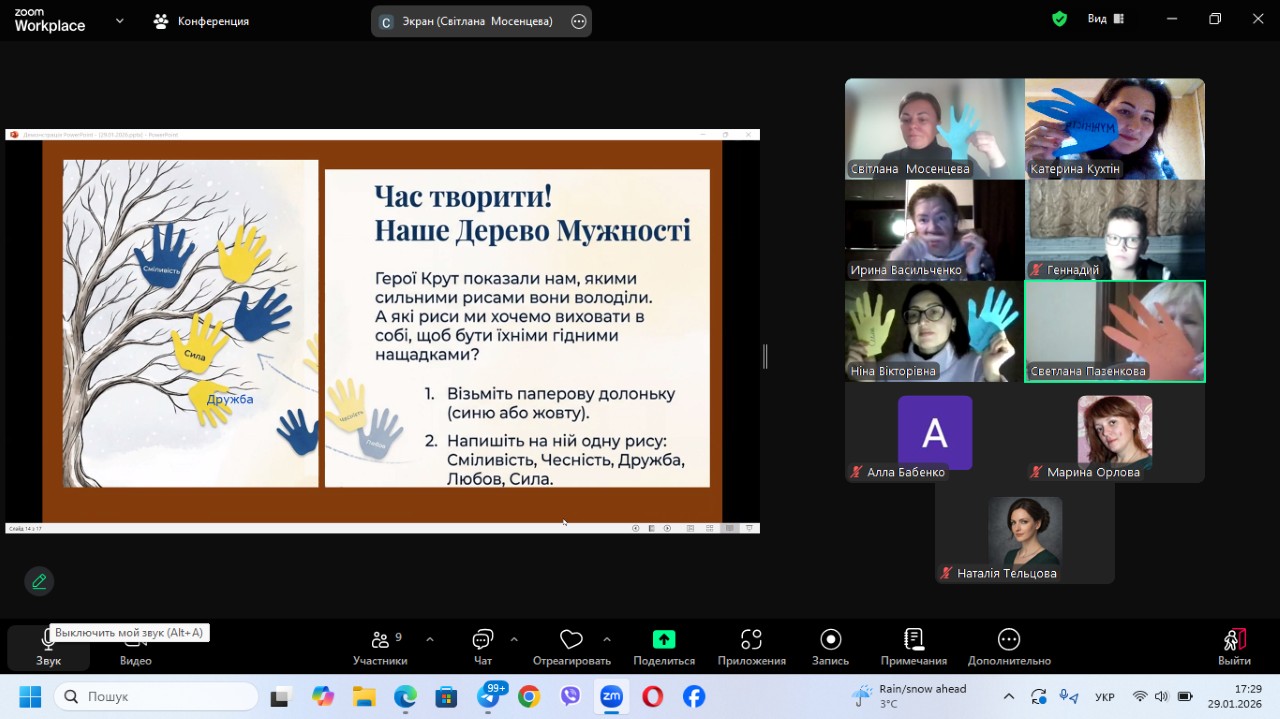The width and height of the screenshot is (1280, 719).
Task: Click the green pencil annotate icon
Action: 39,581
